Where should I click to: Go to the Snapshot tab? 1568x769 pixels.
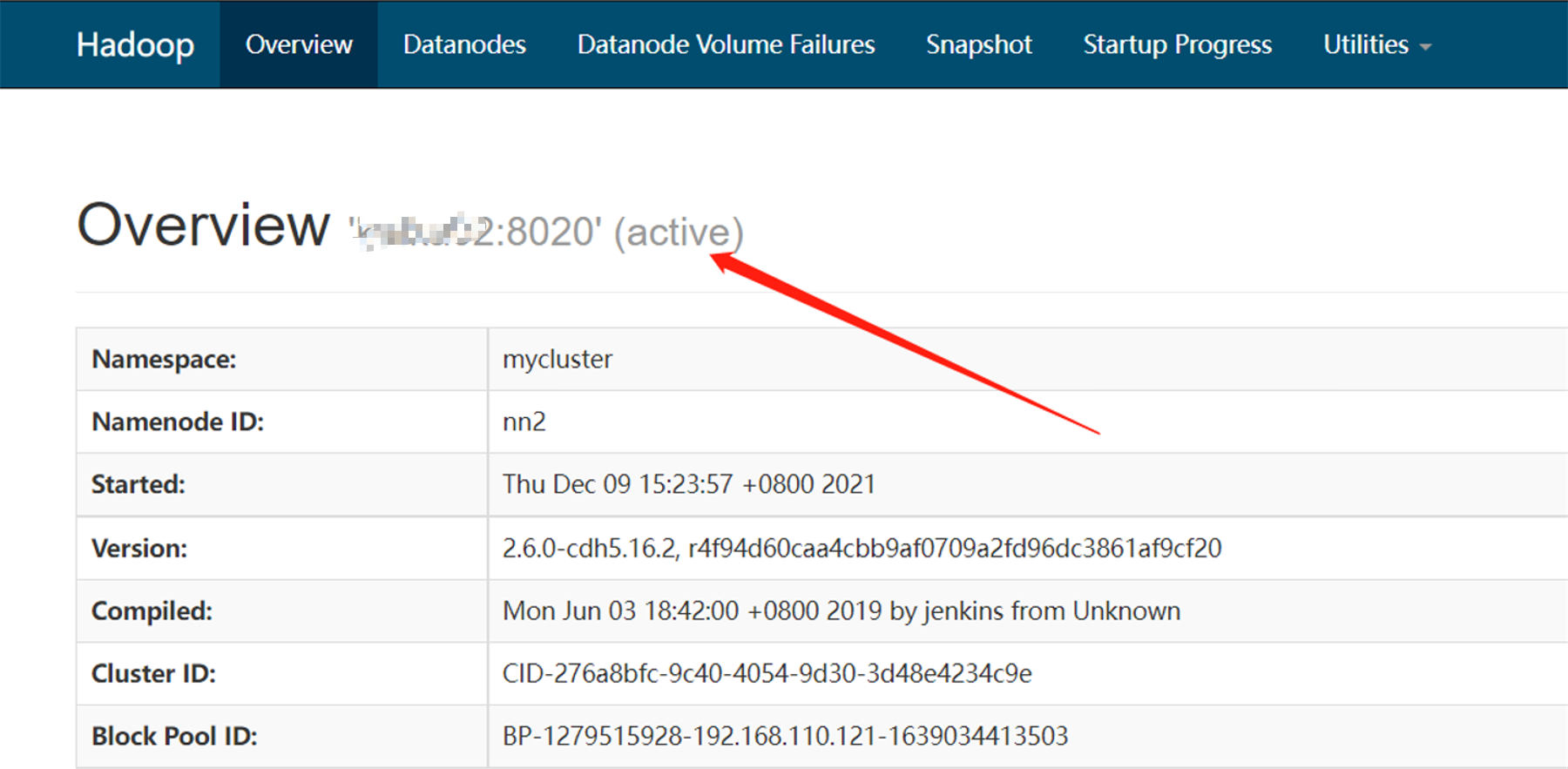click(978, 44)
